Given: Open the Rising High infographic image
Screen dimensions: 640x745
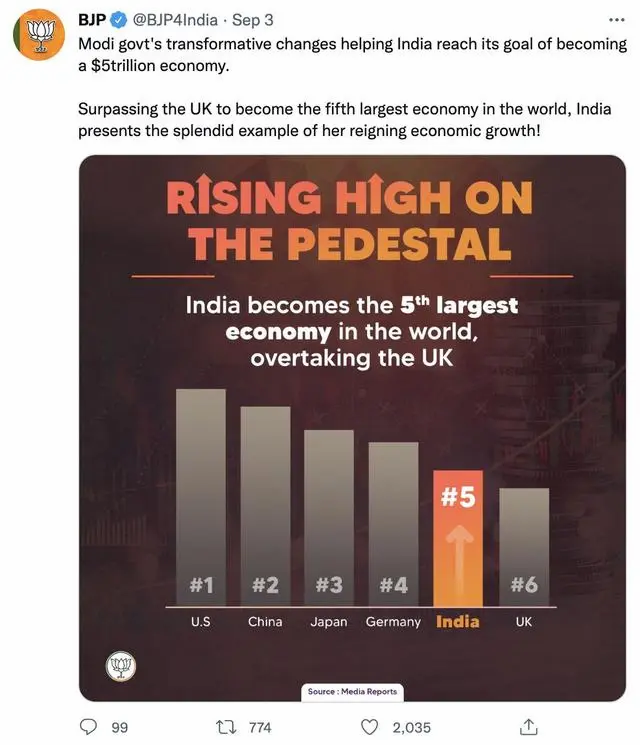Looking at the screenshot, I should [352, 428].
